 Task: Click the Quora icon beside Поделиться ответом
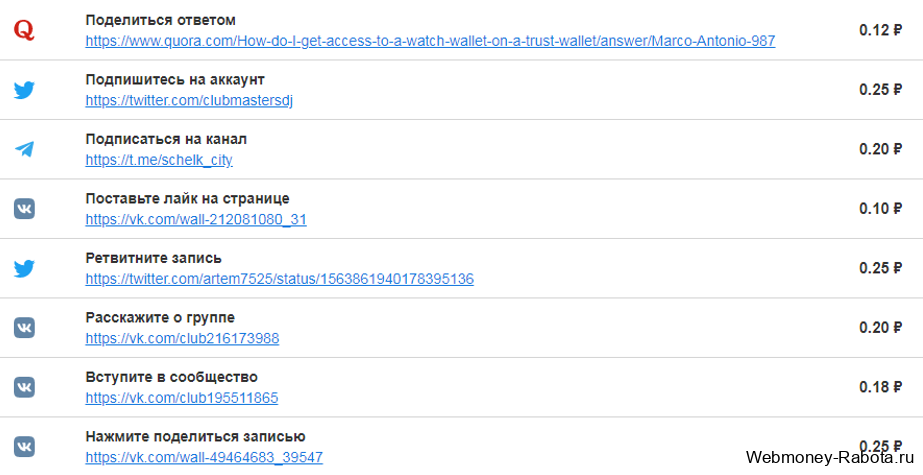pyautogui.click(x=24, y=30)
